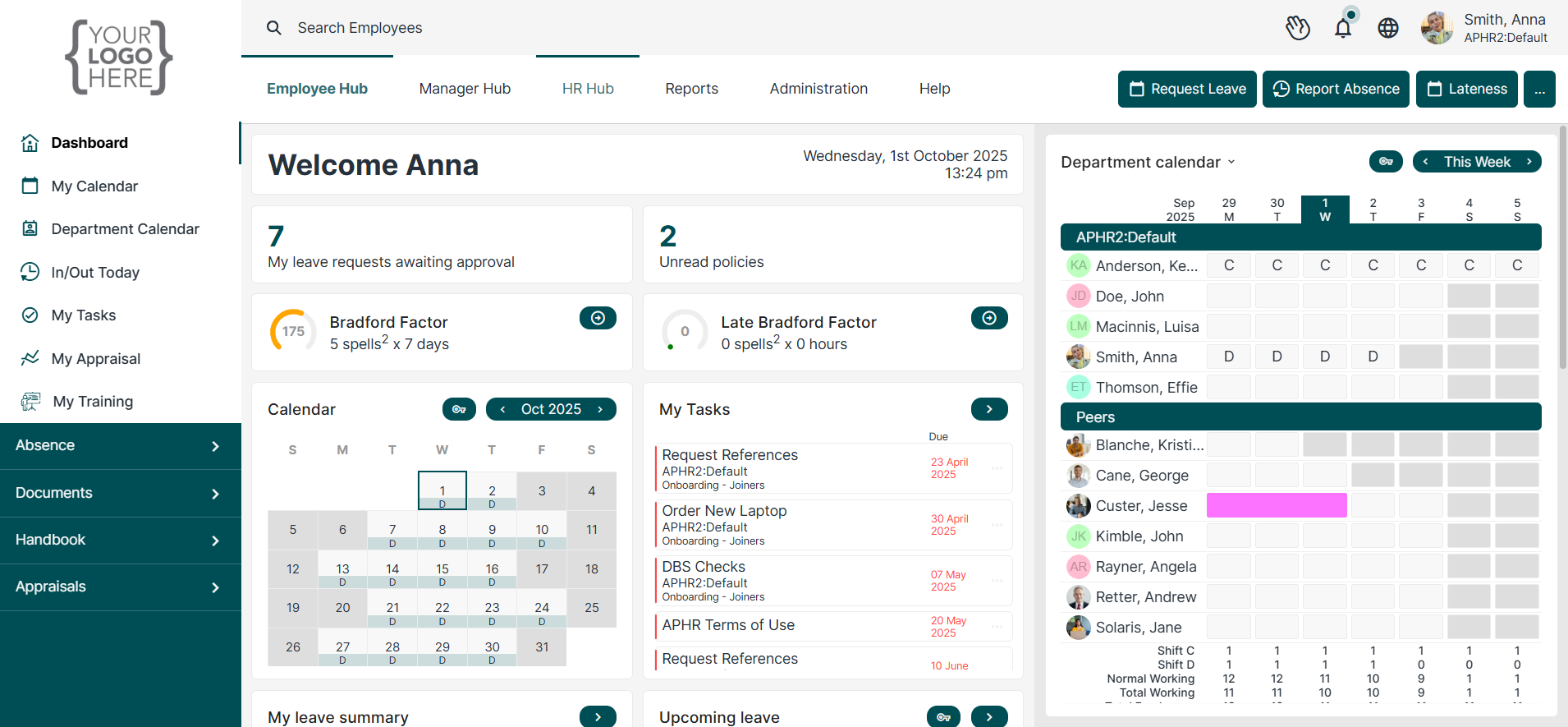
Task: Go to previous week in department calendar
Action: point(1426,162)
